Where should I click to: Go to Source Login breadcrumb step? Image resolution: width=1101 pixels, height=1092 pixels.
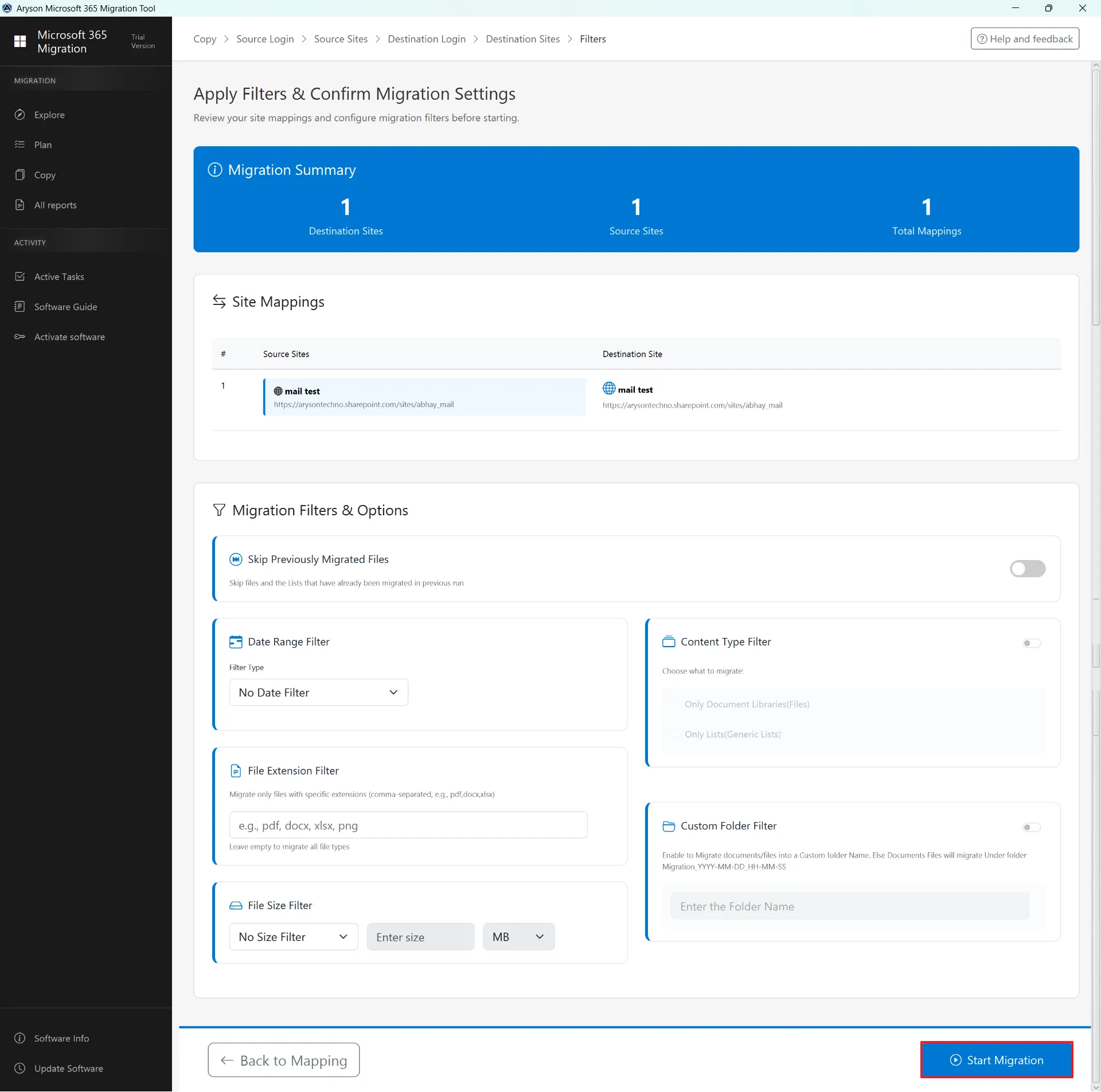pos(265,39)
